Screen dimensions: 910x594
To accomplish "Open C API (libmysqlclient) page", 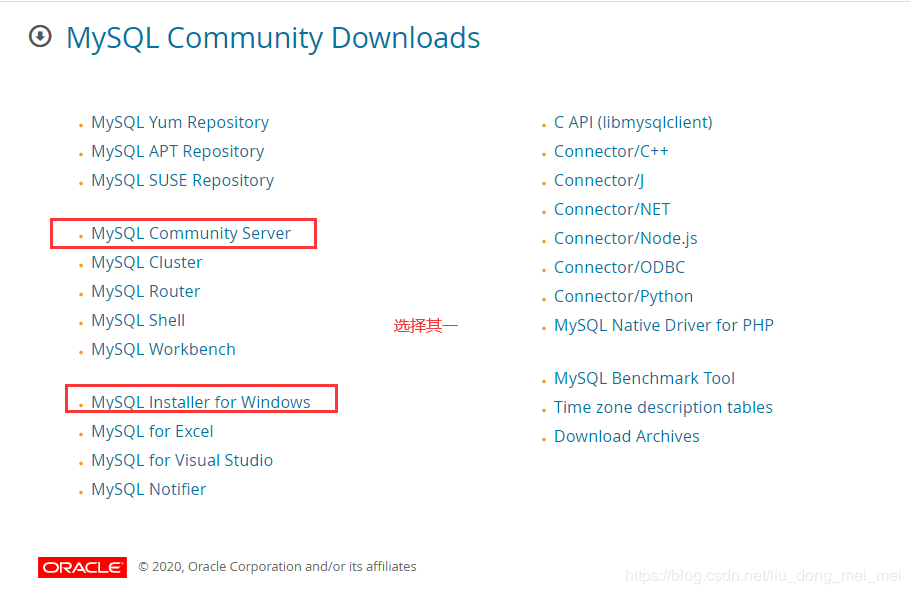I will 633,121.
